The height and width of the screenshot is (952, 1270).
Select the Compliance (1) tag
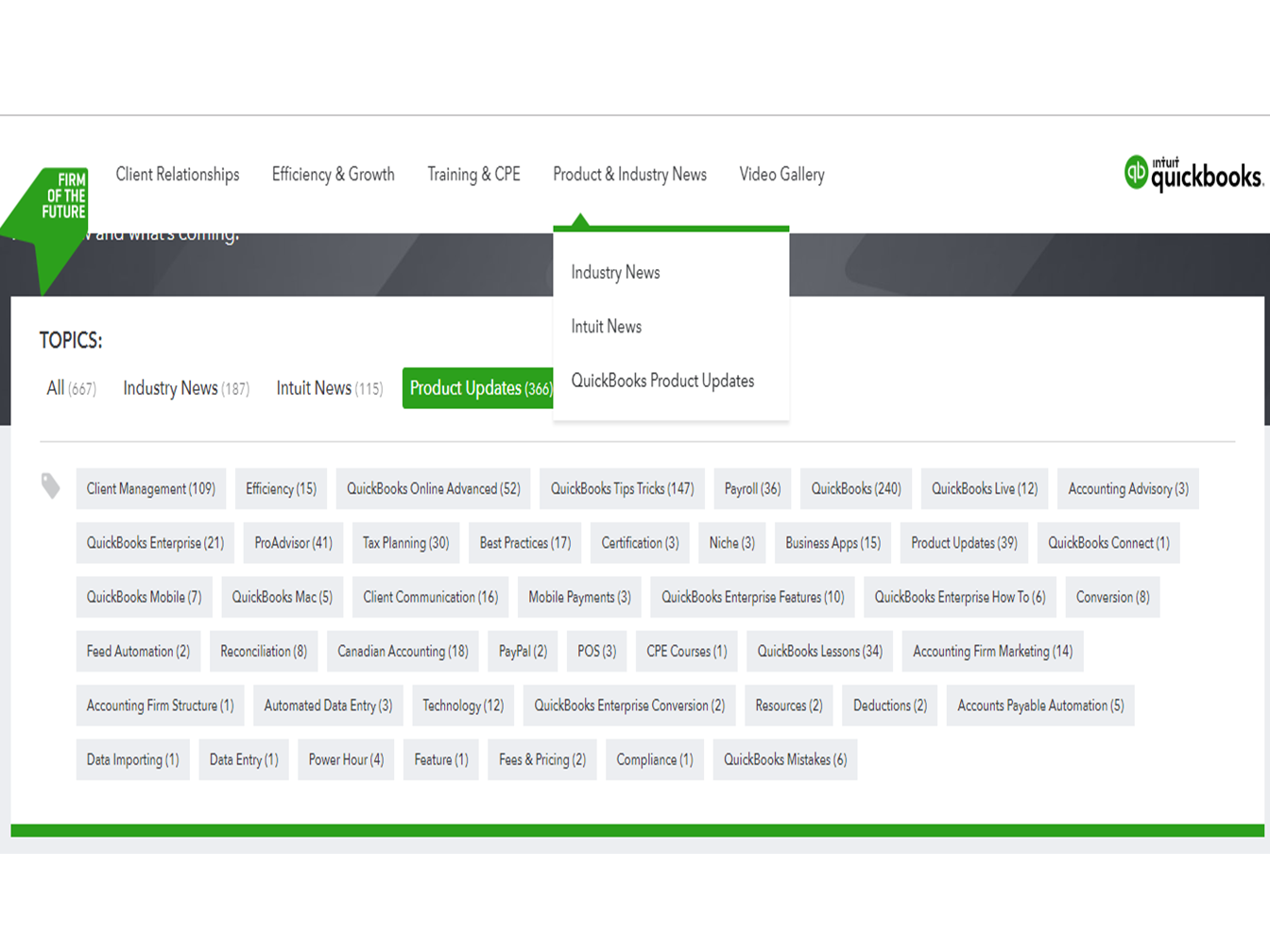pos(655,759)
